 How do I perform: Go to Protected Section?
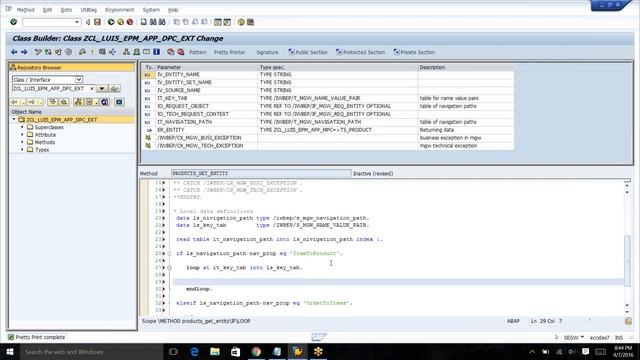[x=360, y=52]
